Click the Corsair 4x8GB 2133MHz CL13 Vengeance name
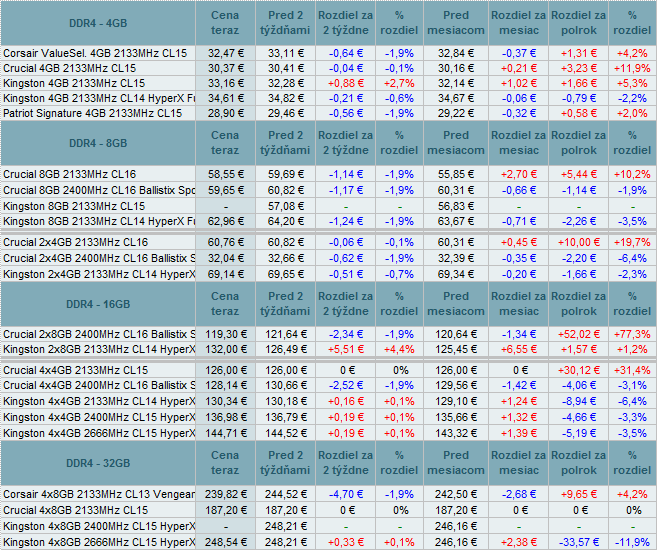 pos(98,494)
